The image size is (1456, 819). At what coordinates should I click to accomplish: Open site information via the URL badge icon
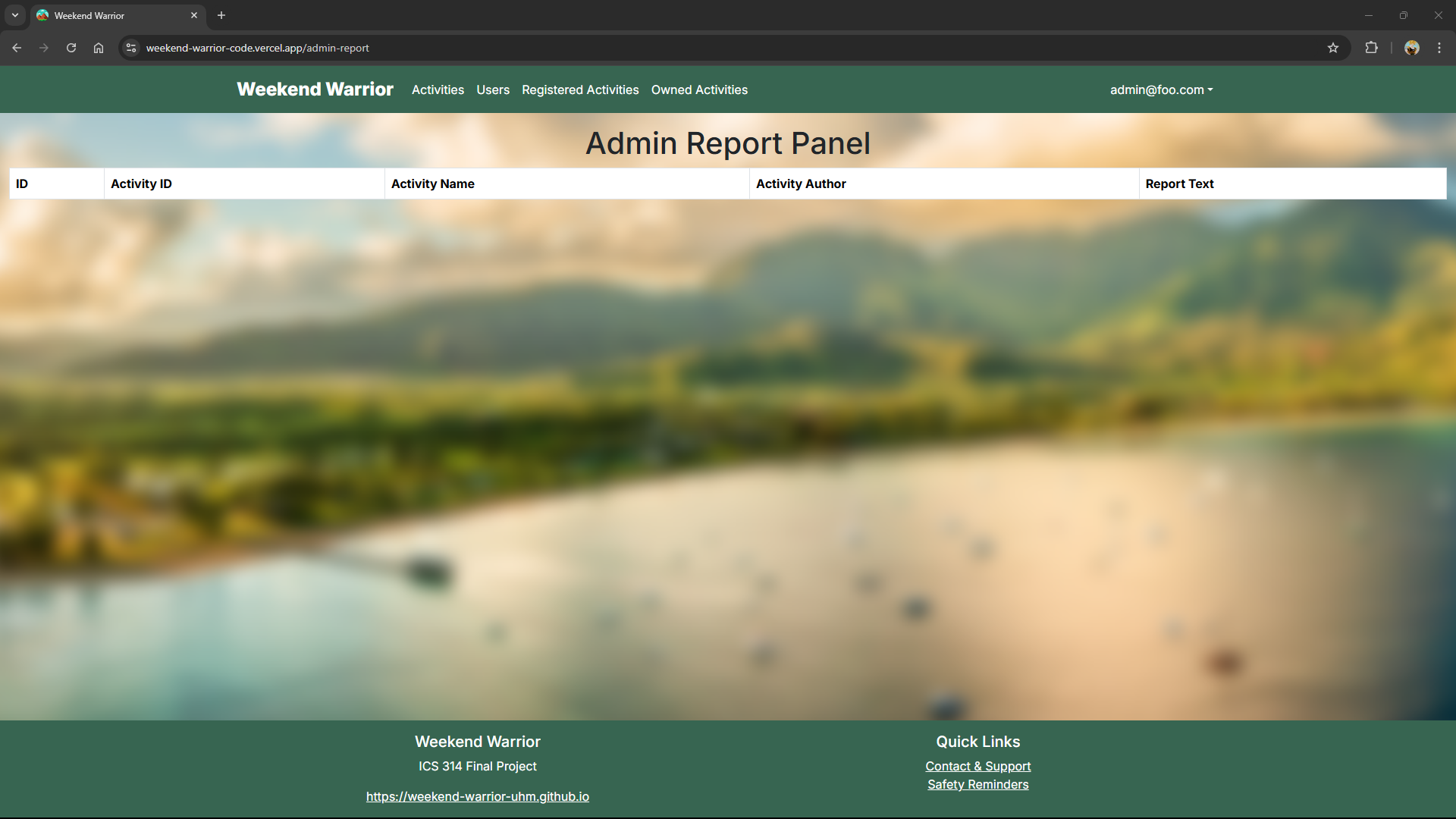coord(130,47)
